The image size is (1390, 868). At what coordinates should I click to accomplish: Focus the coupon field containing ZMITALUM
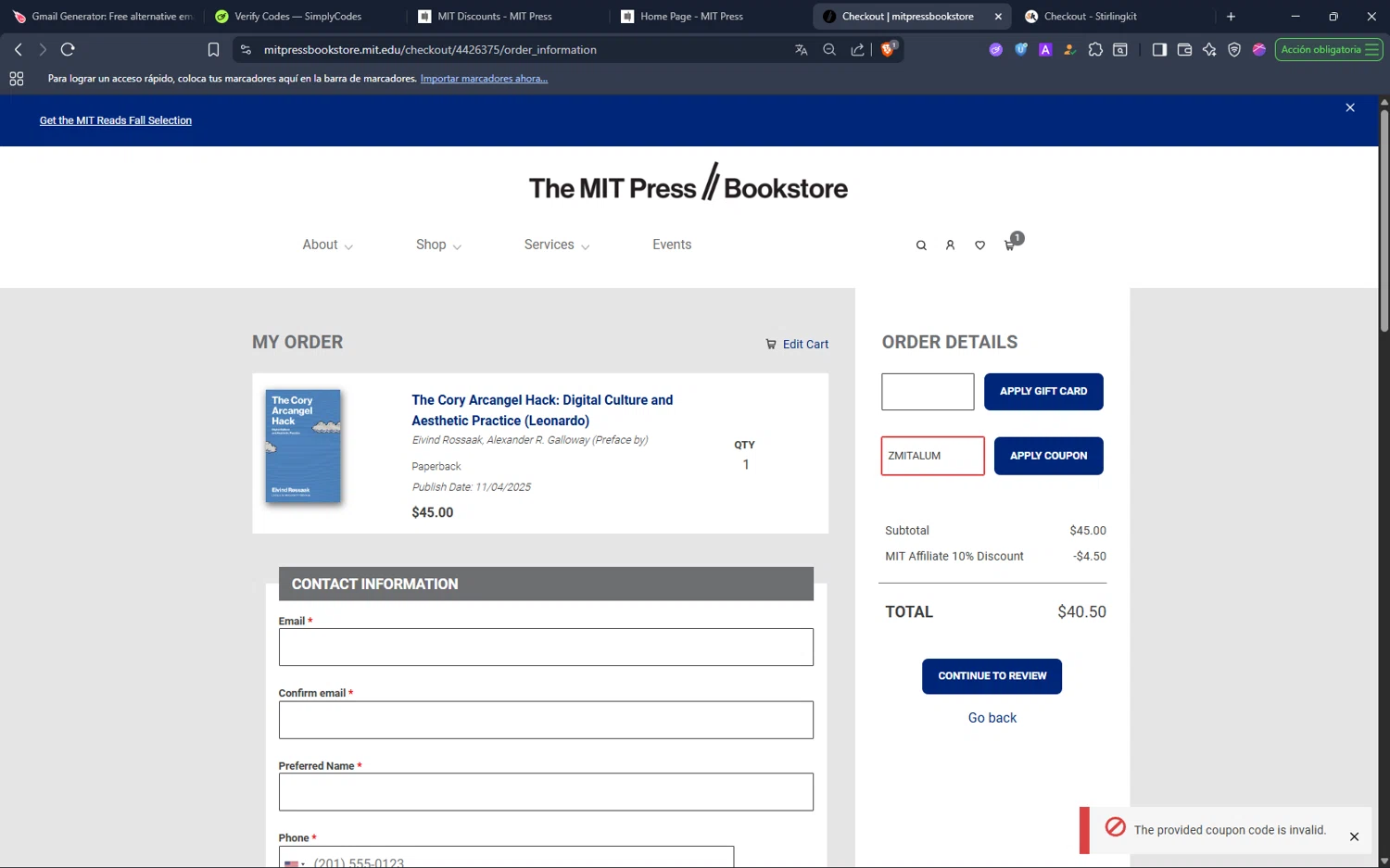932,456
